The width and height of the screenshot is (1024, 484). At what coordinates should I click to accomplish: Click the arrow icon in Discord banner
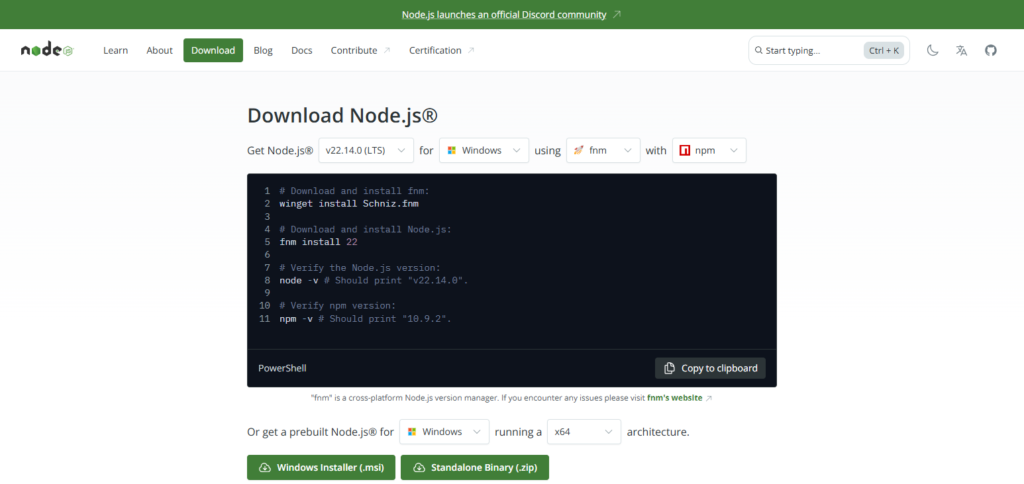pos(617,14)
